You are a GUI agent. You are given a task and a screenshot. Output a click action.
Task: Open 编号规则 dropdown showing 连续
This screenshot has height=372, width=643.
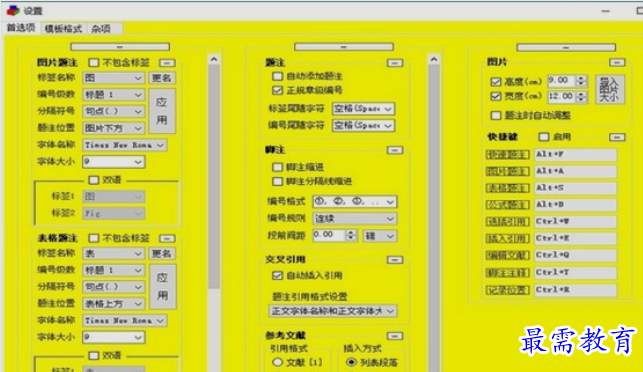pos(355,219)
